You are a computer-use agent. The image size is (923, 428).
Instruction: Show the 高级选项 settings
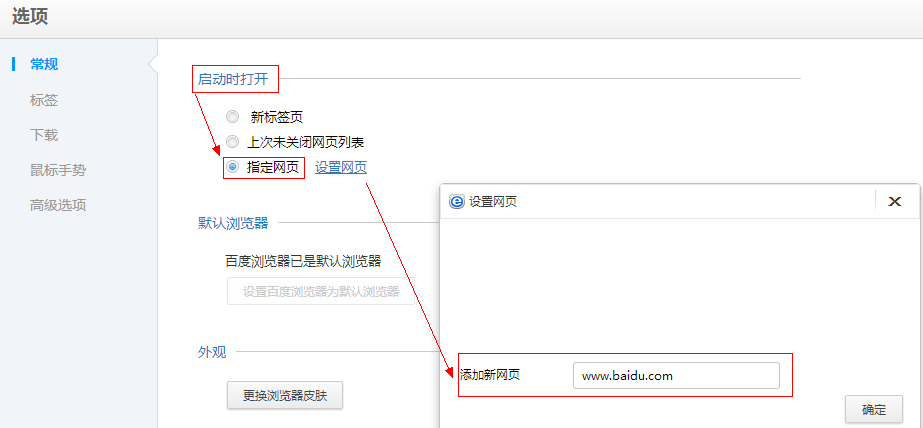[58, 205]
